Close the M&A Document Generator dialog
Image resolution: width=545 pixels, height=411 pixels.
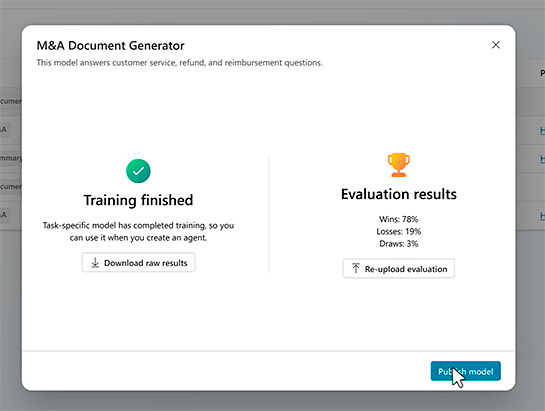pos(496,45)
